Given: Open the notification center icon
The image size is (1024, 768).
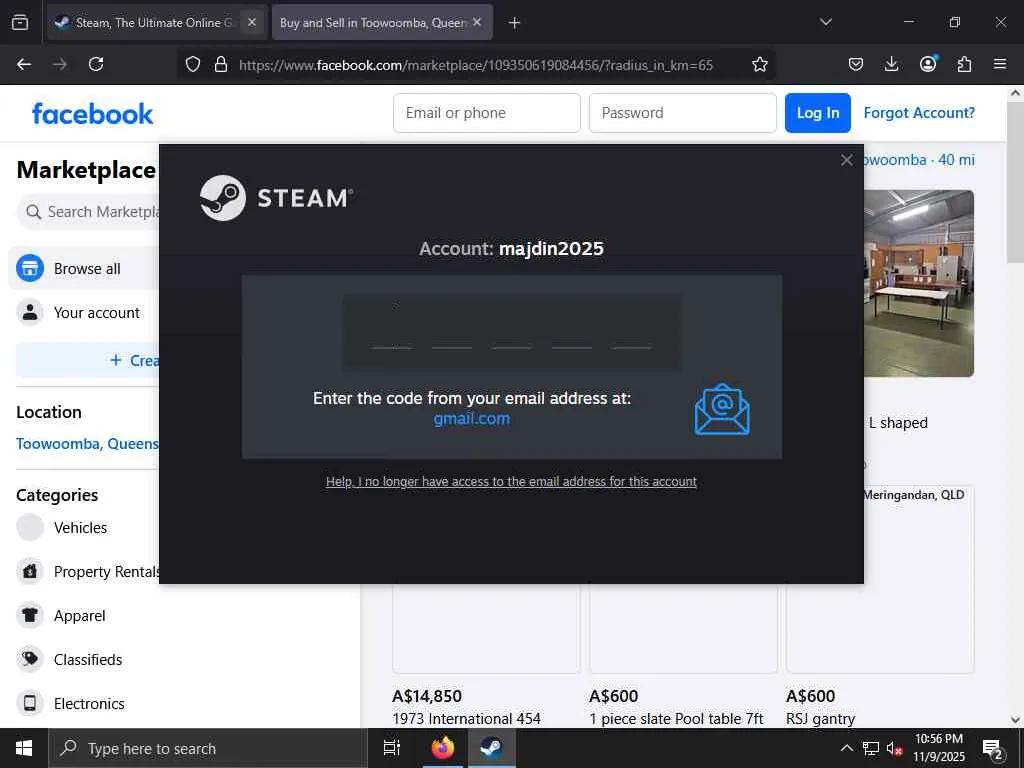Looking at the screenshot, I should click(992, 748).
